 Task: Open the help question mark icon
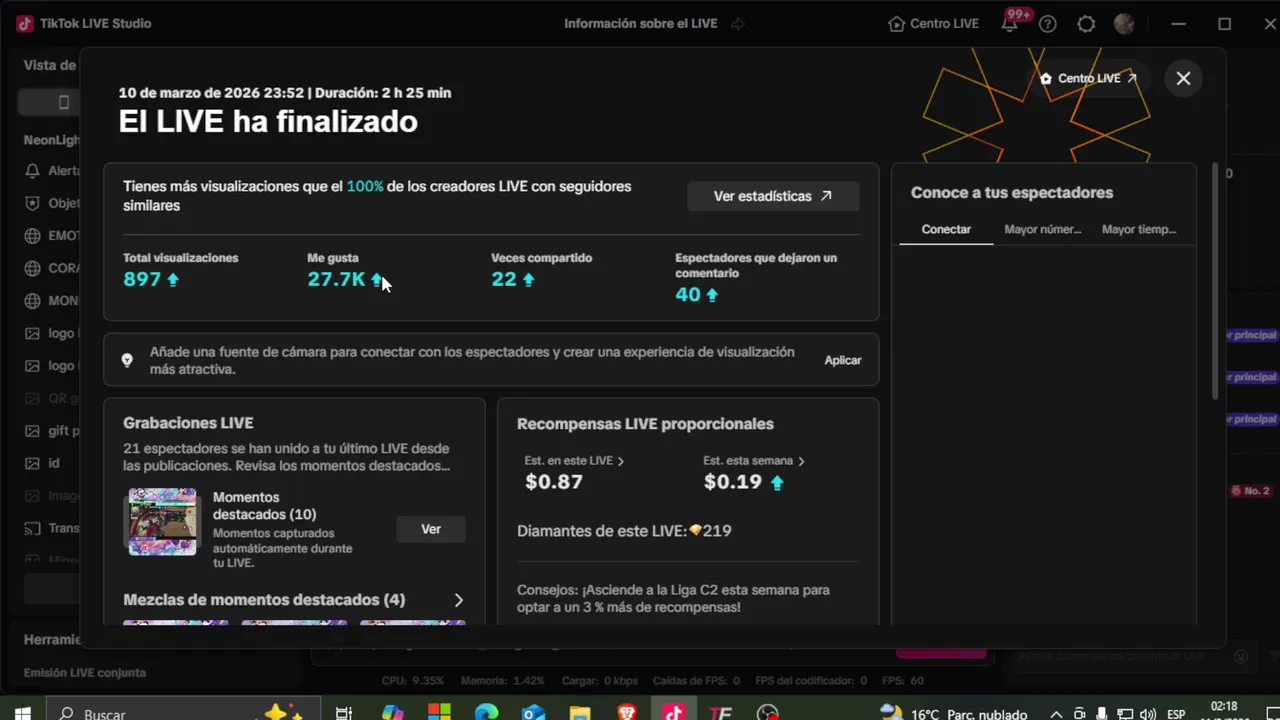[1048, 24]
